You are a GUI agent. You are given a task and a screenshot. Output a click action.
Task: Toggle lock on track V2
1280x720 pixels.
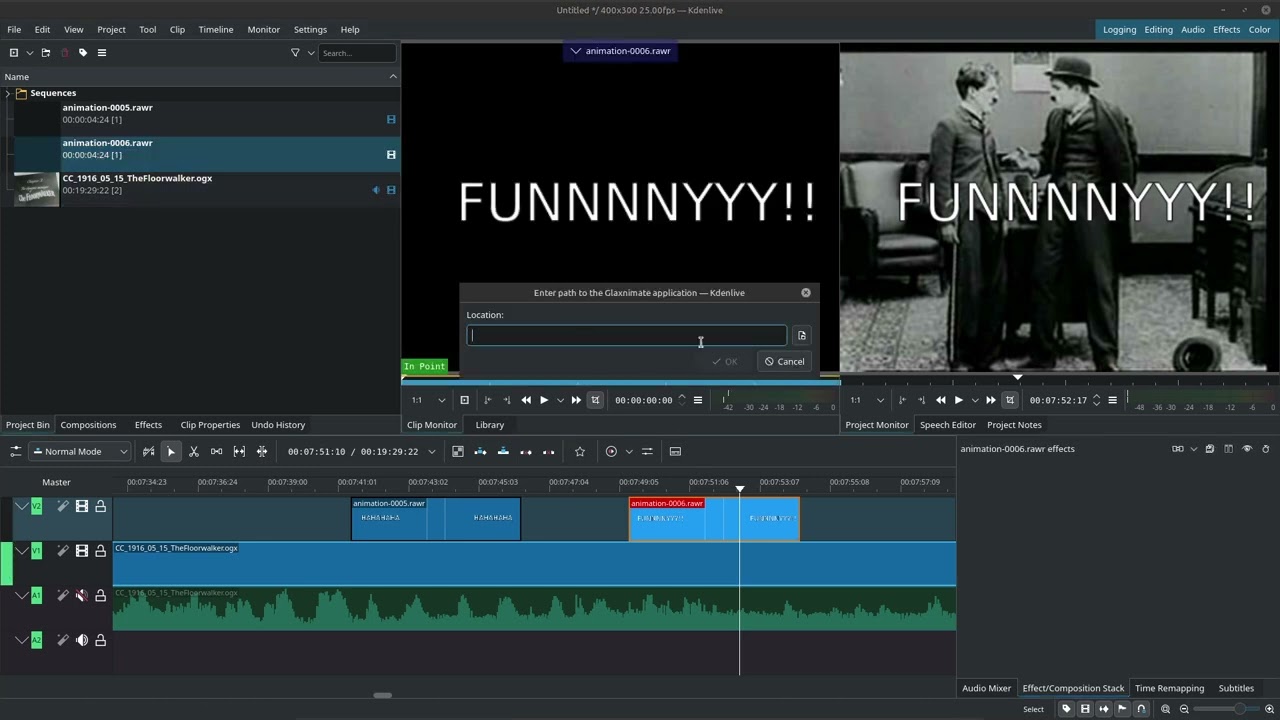pos(100,507)
